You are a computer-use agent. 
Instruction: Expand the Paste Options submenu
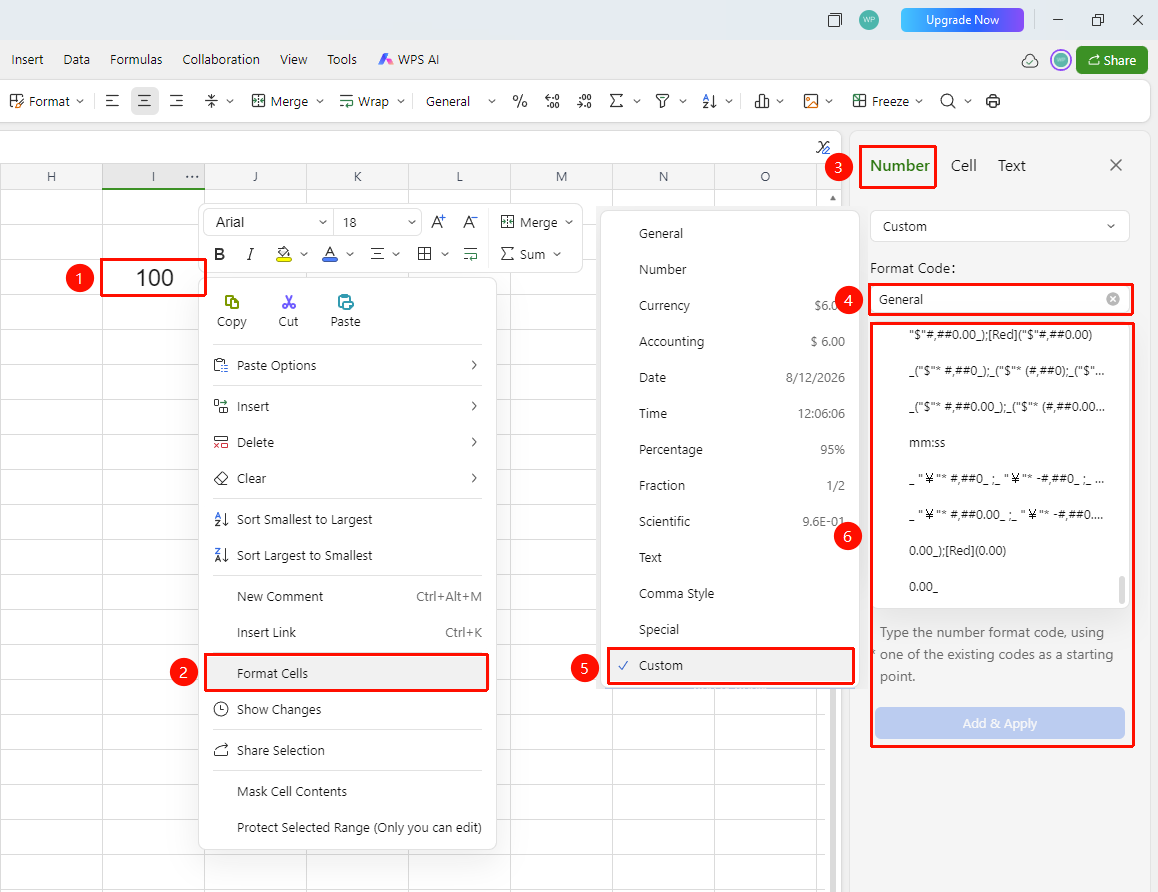(x=347, y=366)
